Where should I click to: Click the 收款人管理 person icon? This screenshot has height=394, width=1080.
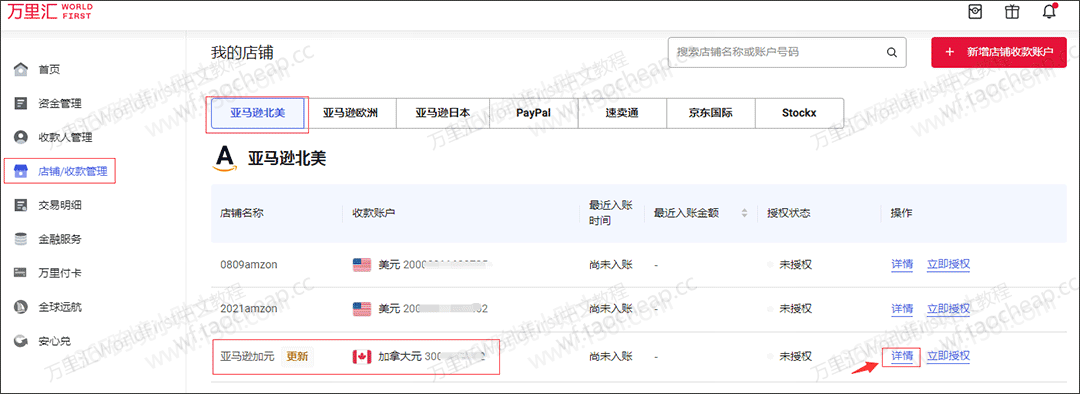click(21, 137)
